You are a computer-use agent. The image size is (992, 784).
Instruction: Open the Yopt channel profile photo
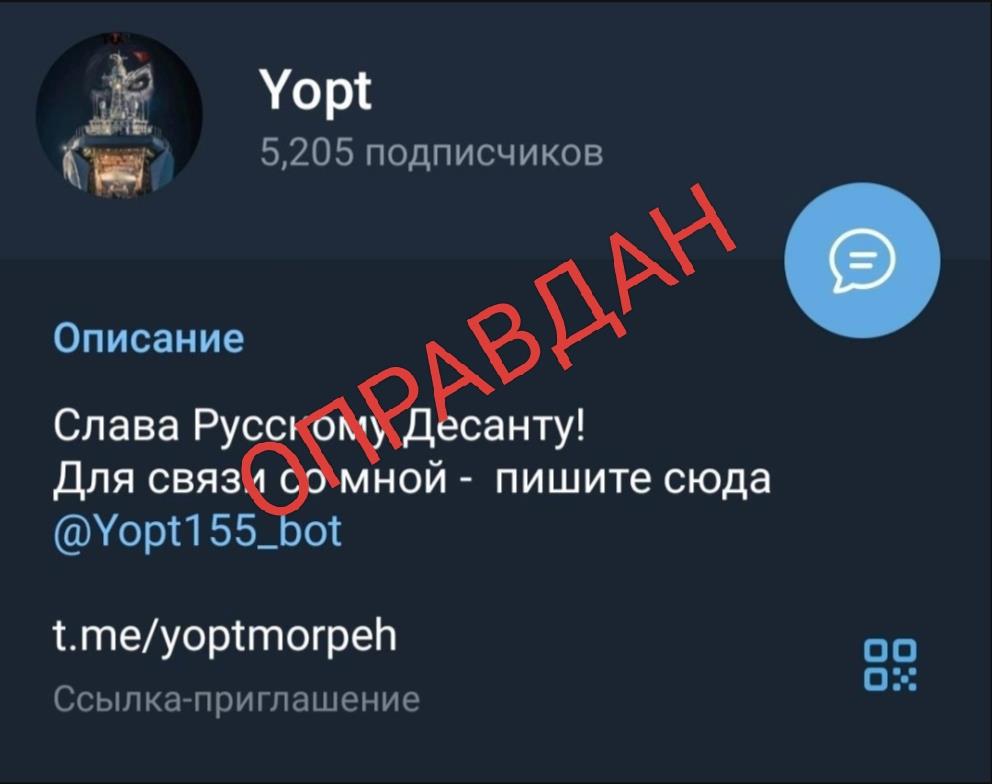pyautogui.click(x=119, y=115)
